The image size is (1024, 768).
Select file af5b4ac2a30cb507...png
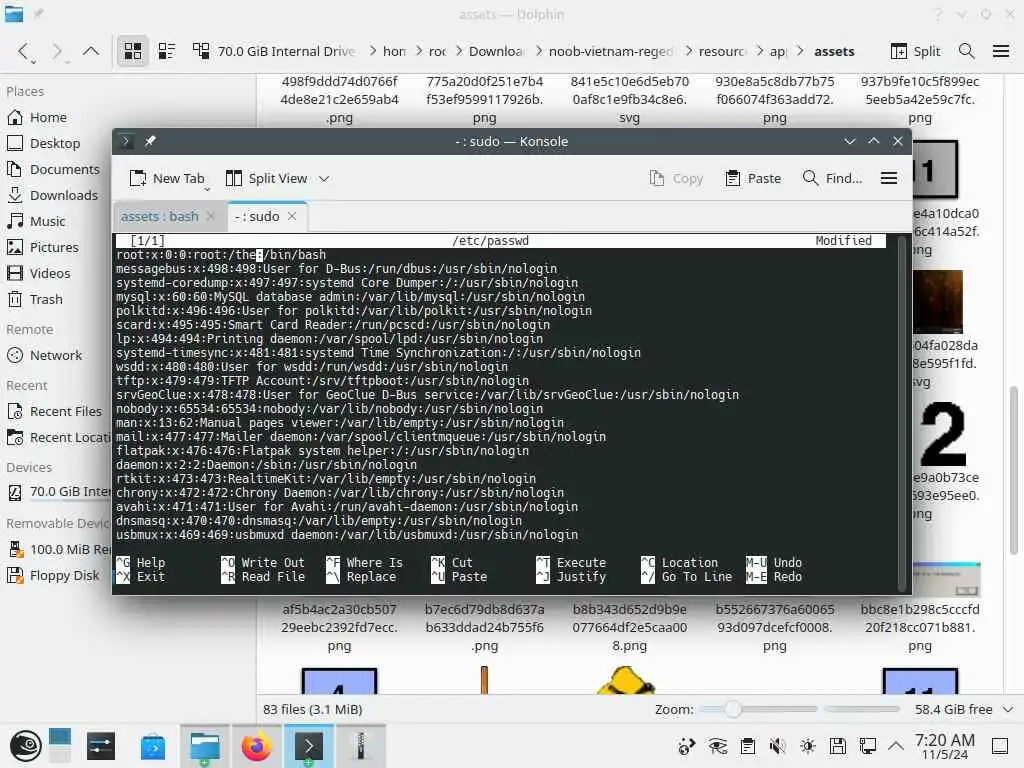click(339, 627)
